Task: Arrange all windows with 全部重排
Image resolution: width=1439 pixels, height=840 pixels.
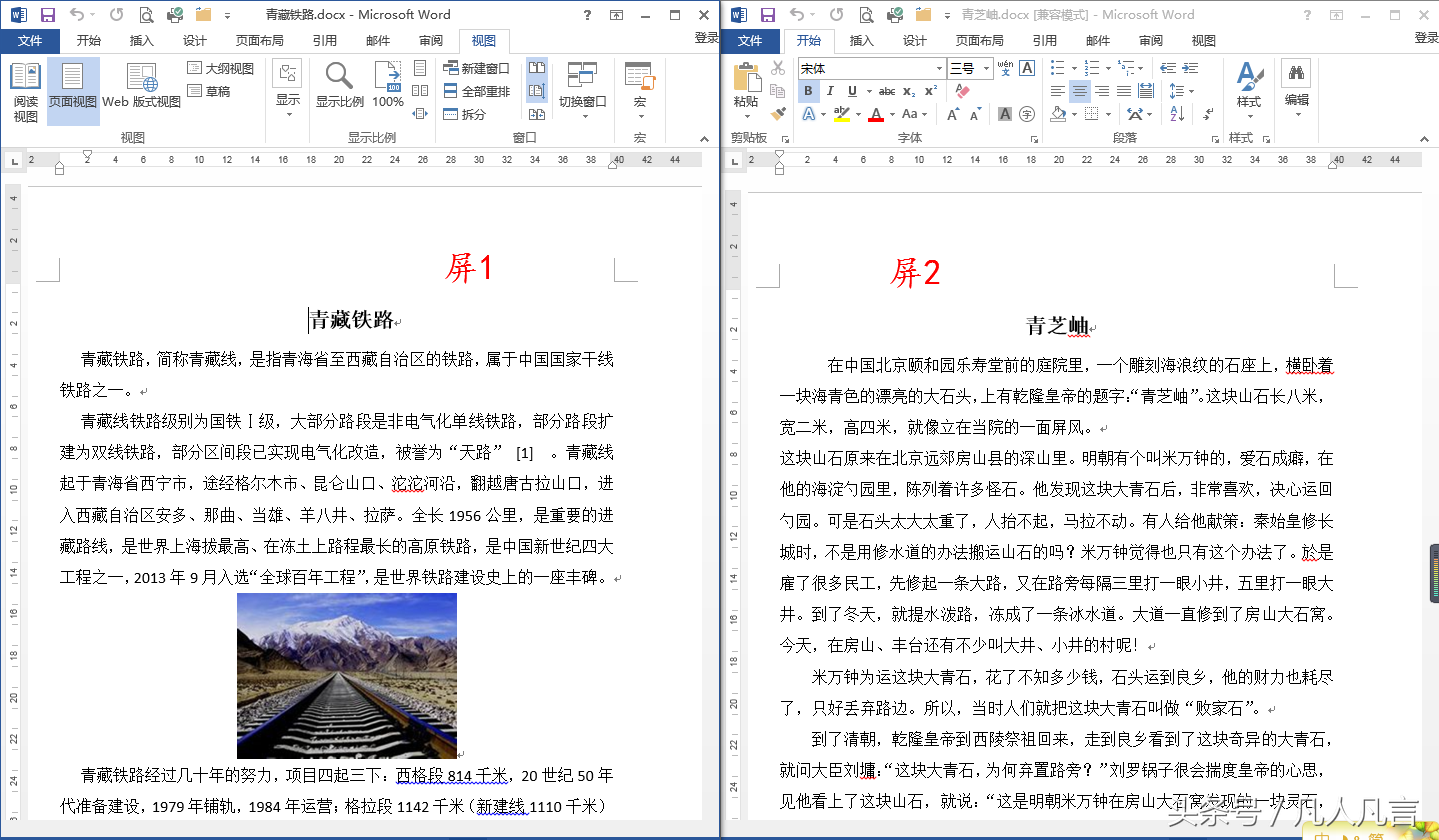Action: pyautogui.click(x=476, y=91)
